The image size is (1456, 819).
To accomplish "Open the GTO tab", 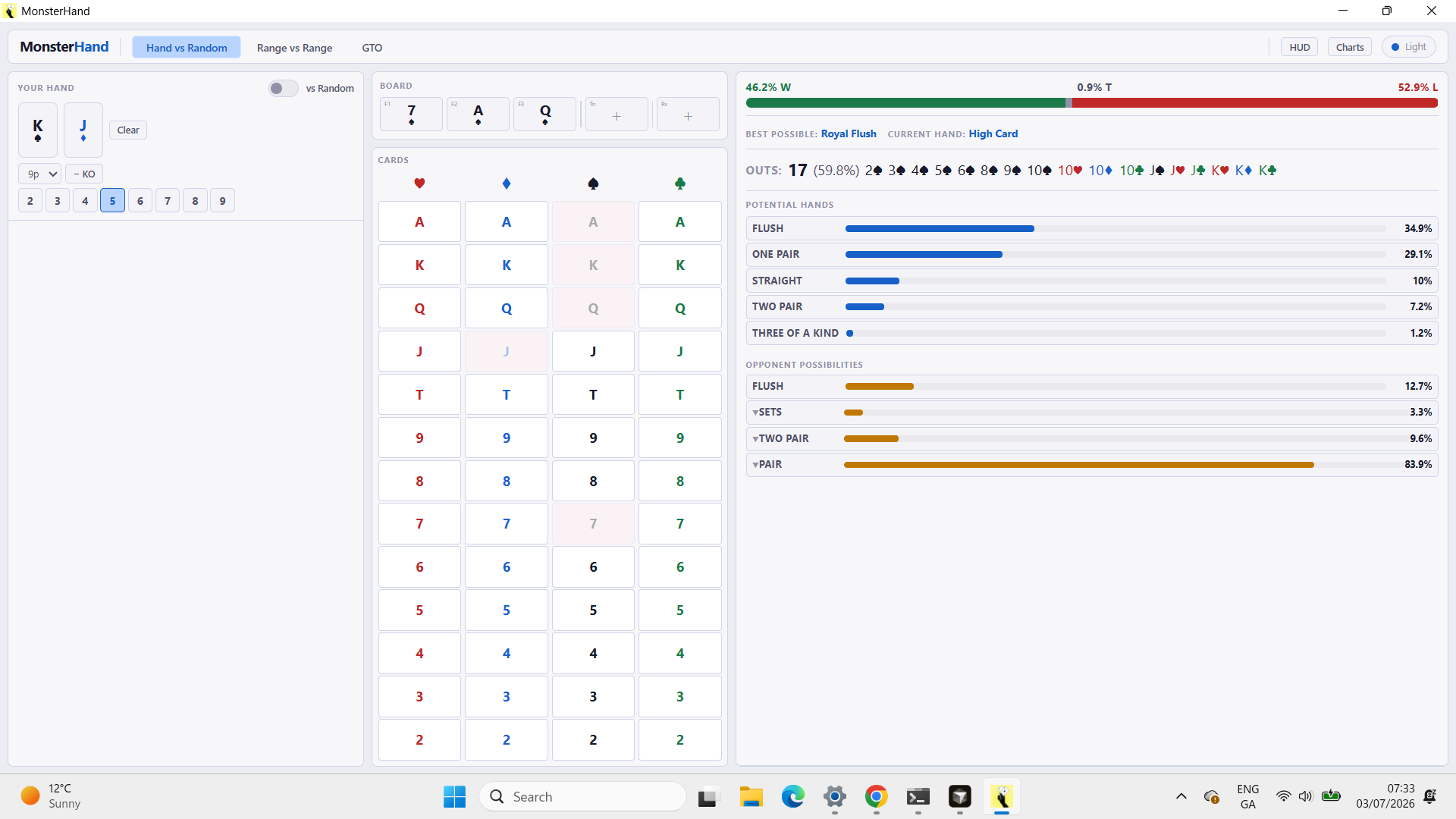I will 372,47.
